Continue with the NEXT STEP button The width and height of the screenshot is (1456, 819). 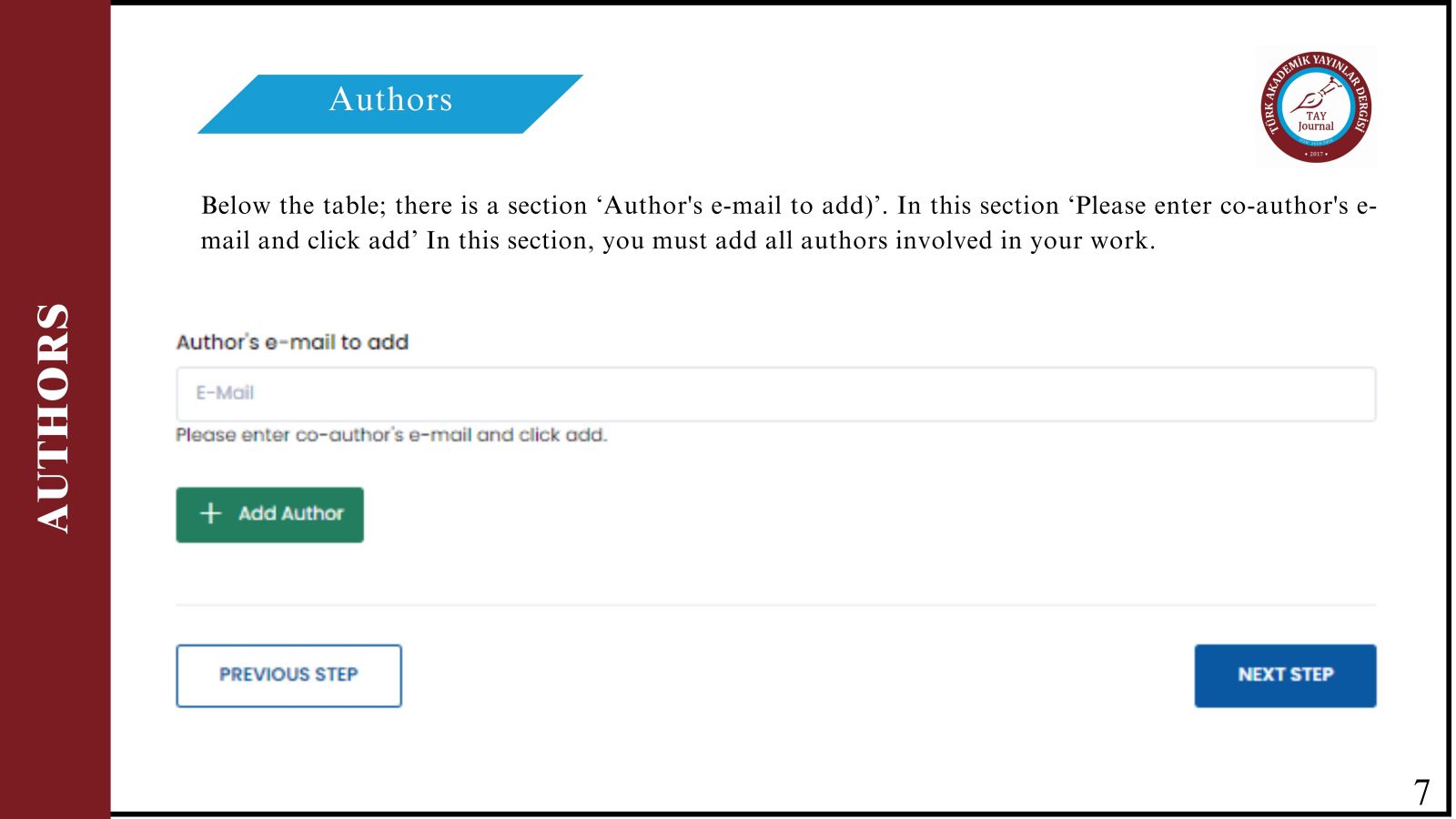(x=1285, y=675)
